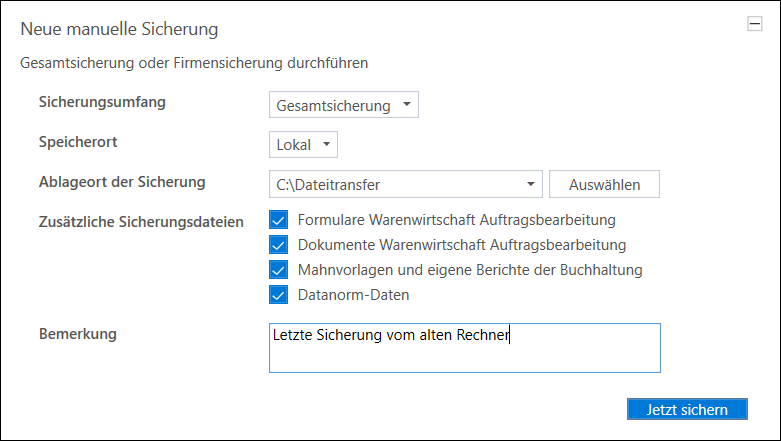Uncheck the Formulare Warenwirtschaft Auftragsbearbeitung checkbox

[278, 219]
